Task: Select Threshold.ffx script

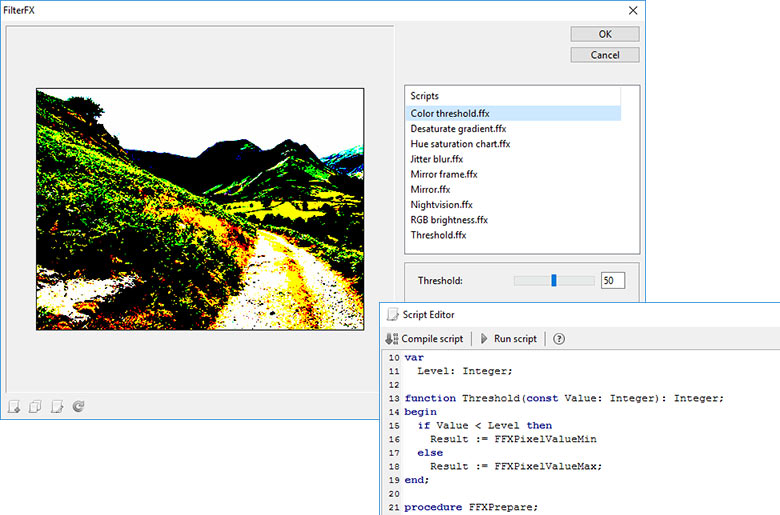Action: click(513, 235)
